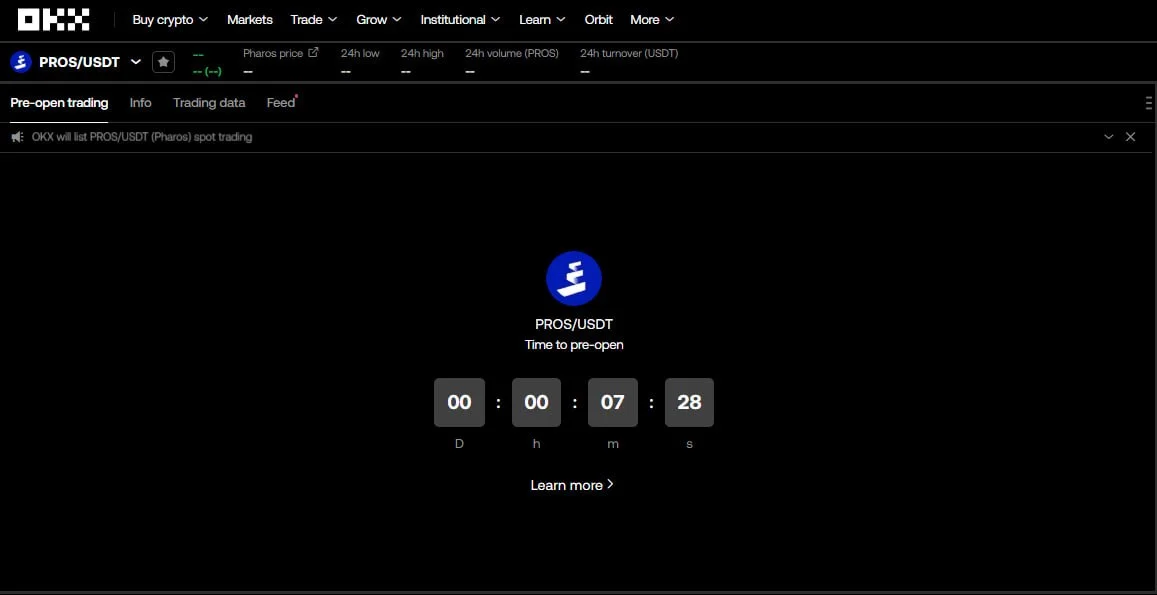
Task: Dismiss the announcement banner
Action: coord(1130,137)
